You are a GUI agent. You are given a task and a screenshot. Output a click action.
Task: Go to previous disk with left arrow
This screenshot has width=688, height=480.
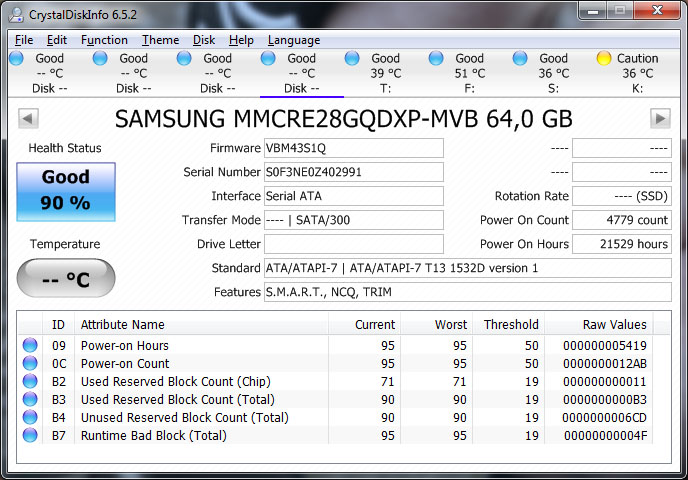(29, 118)
